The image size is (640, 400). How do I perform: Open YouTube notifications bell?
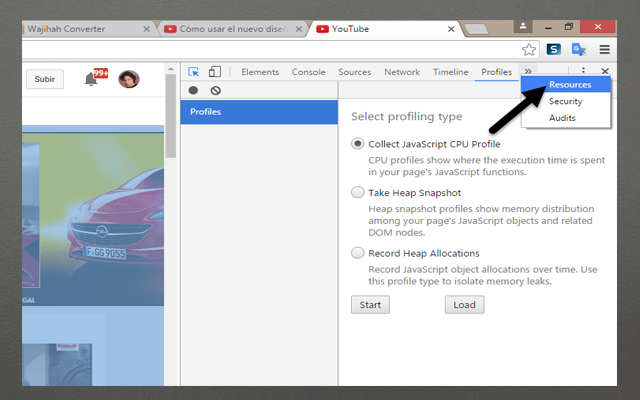(92, 79)
